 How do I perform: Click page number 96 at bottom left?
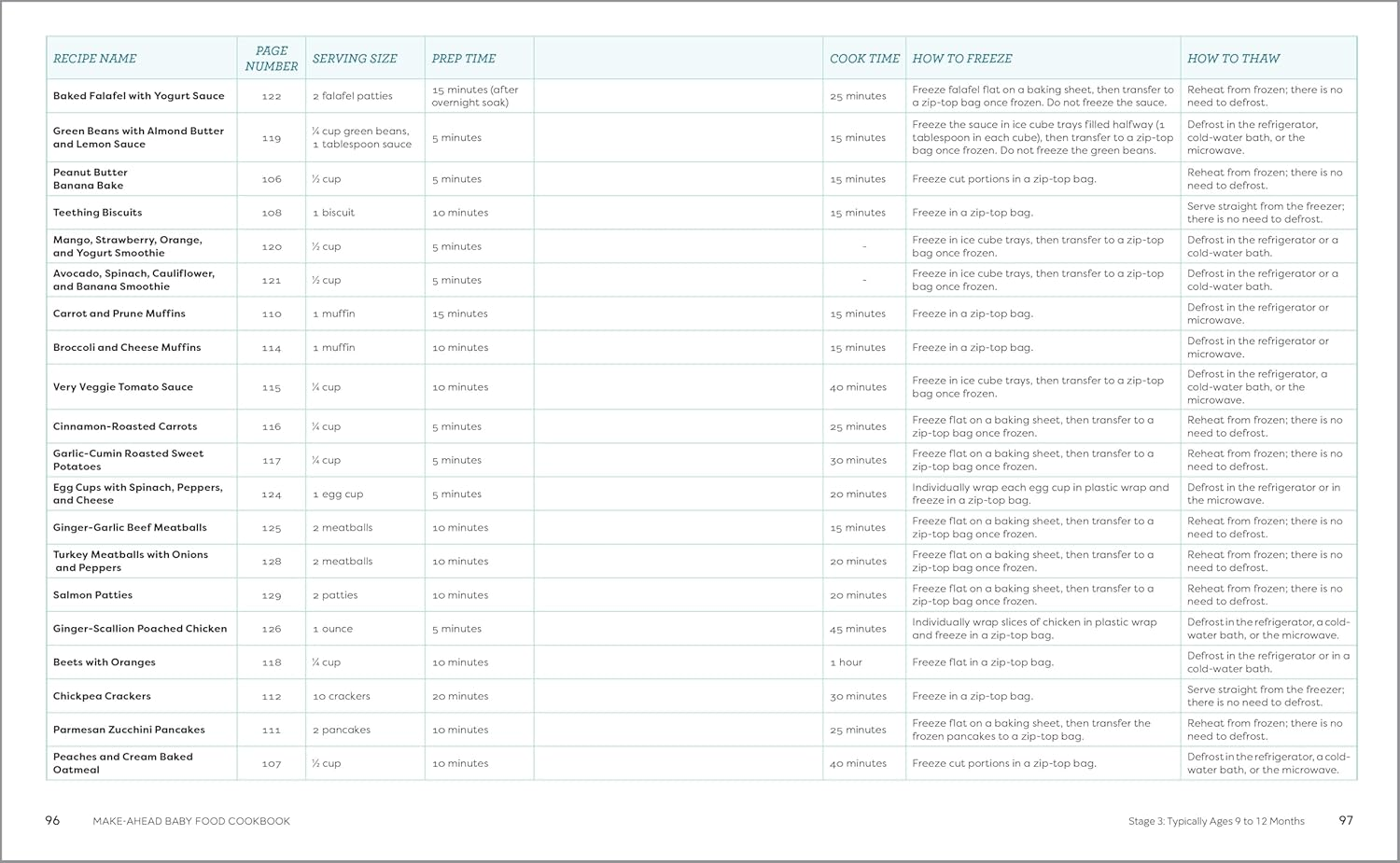pyautogui.click(x=50, y=821)
